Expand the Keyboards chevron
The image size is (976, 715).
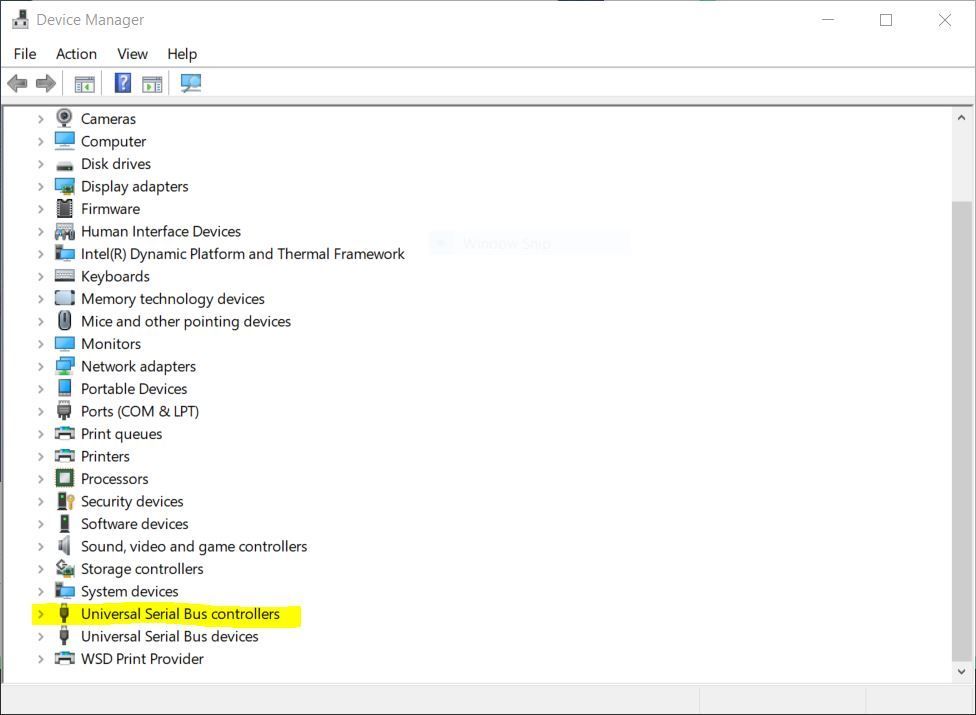(40, 276)
